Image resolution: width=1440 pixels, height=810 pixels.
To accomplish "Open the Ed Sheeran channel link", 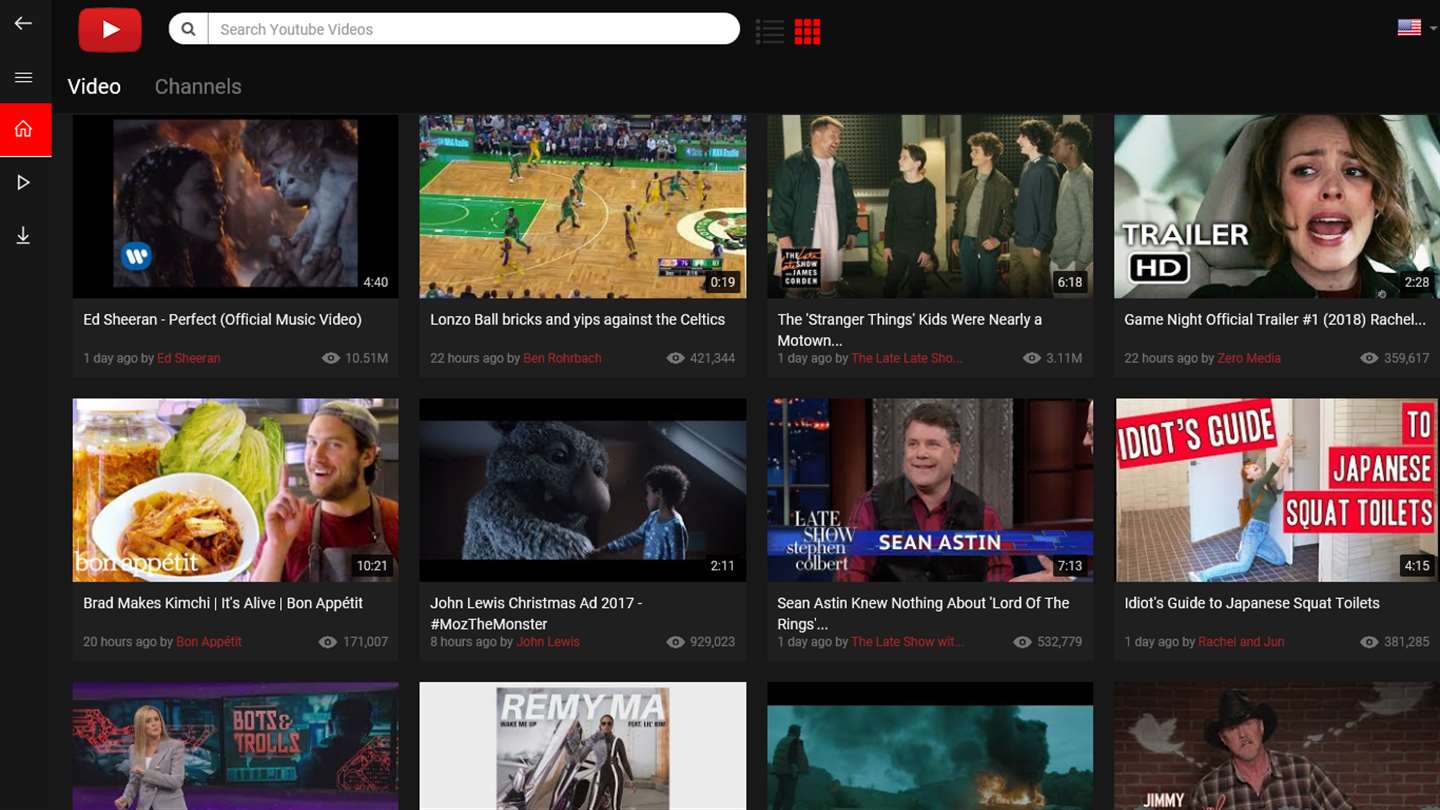I will click(188, 358).
